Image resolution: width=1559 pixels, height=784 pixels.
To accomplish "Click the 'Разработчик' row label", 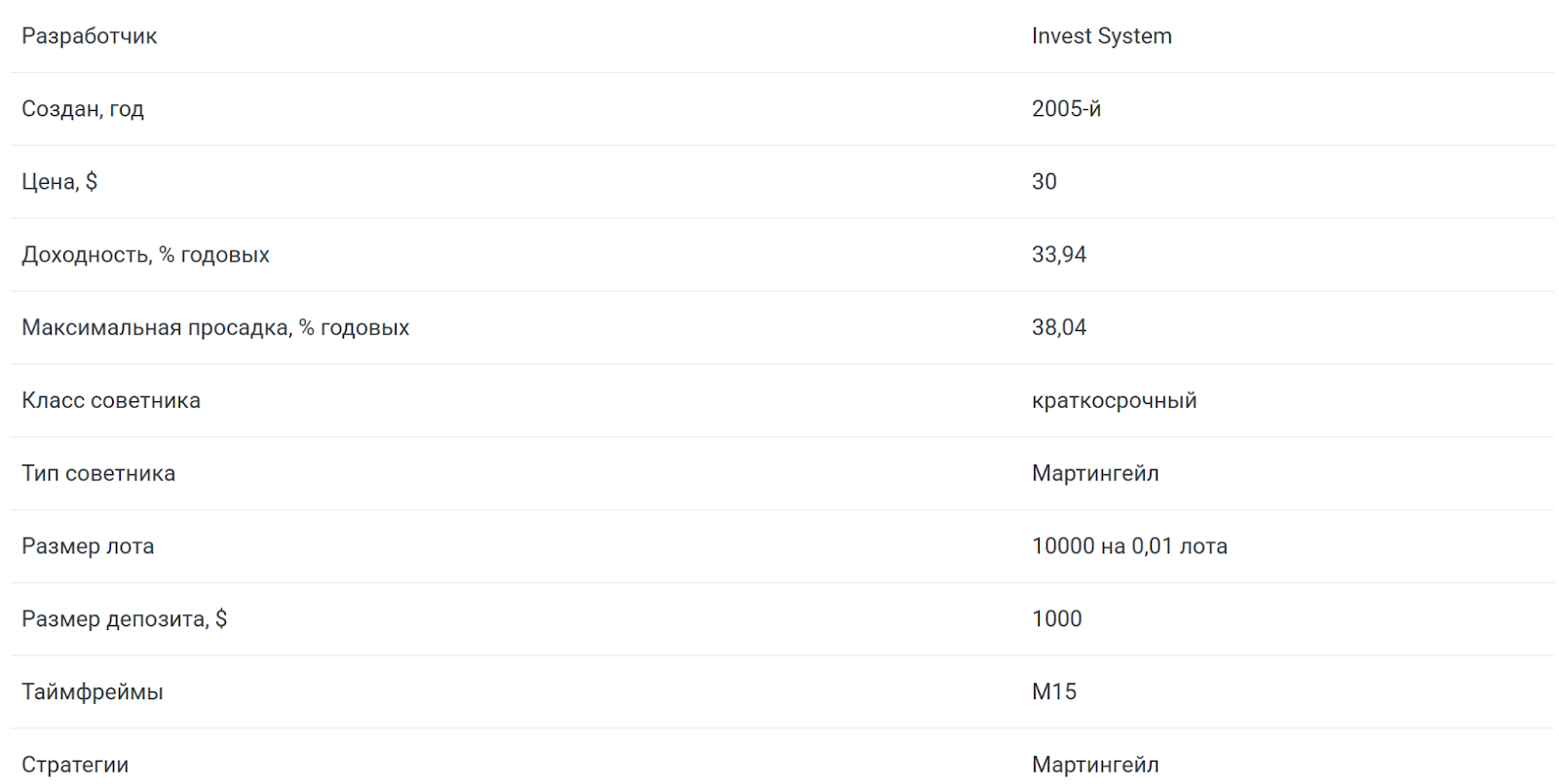I will 89,36.
